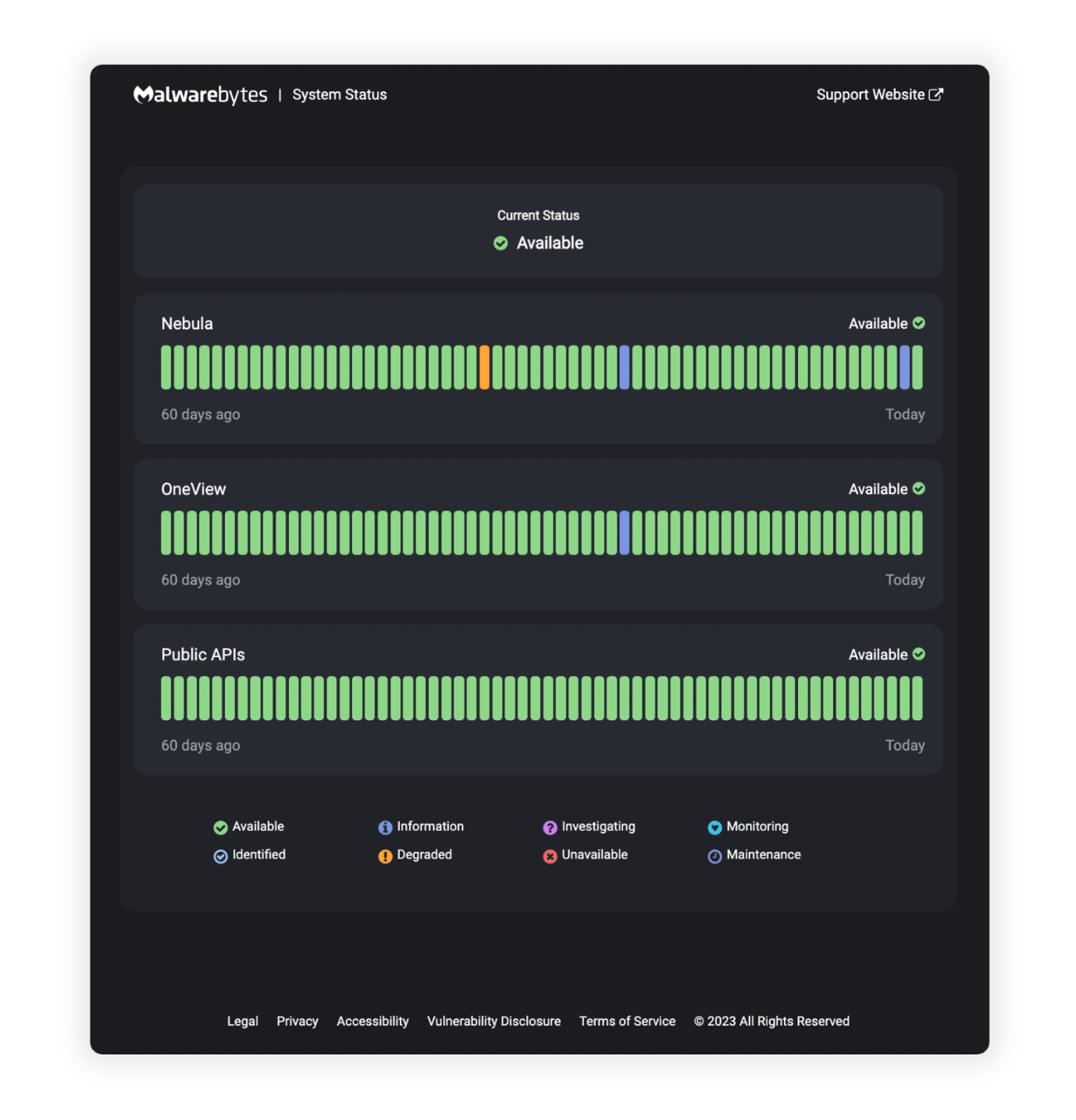The image size is (1076, 1120).
Task: Click the Today label under Nebula
Action: pyautogui.click(x=905, y=414)
